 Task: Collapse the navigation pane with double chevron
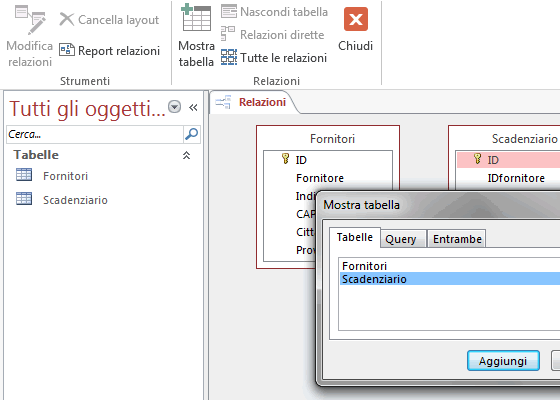pyautogui.click(x=193, y=107)
